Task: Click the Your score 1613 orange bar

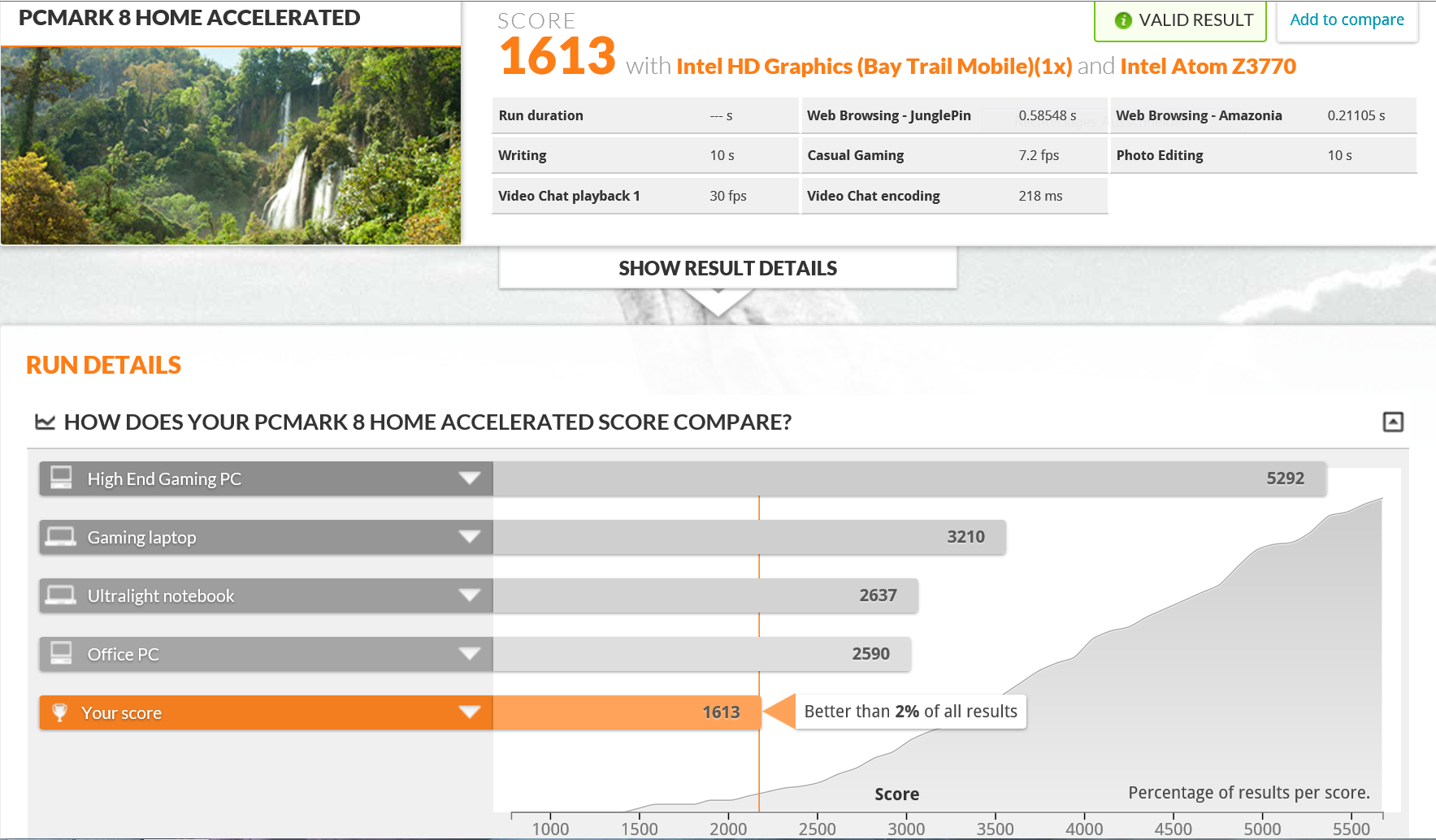Action: coord(627,712)
